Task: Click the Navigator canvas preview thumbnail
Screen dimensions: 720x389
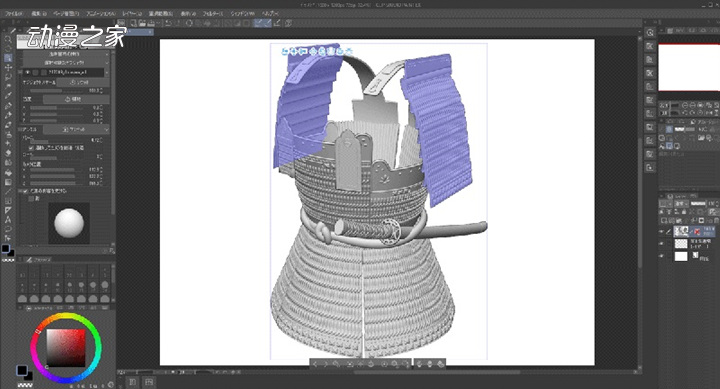Action: tap(689, 68)
